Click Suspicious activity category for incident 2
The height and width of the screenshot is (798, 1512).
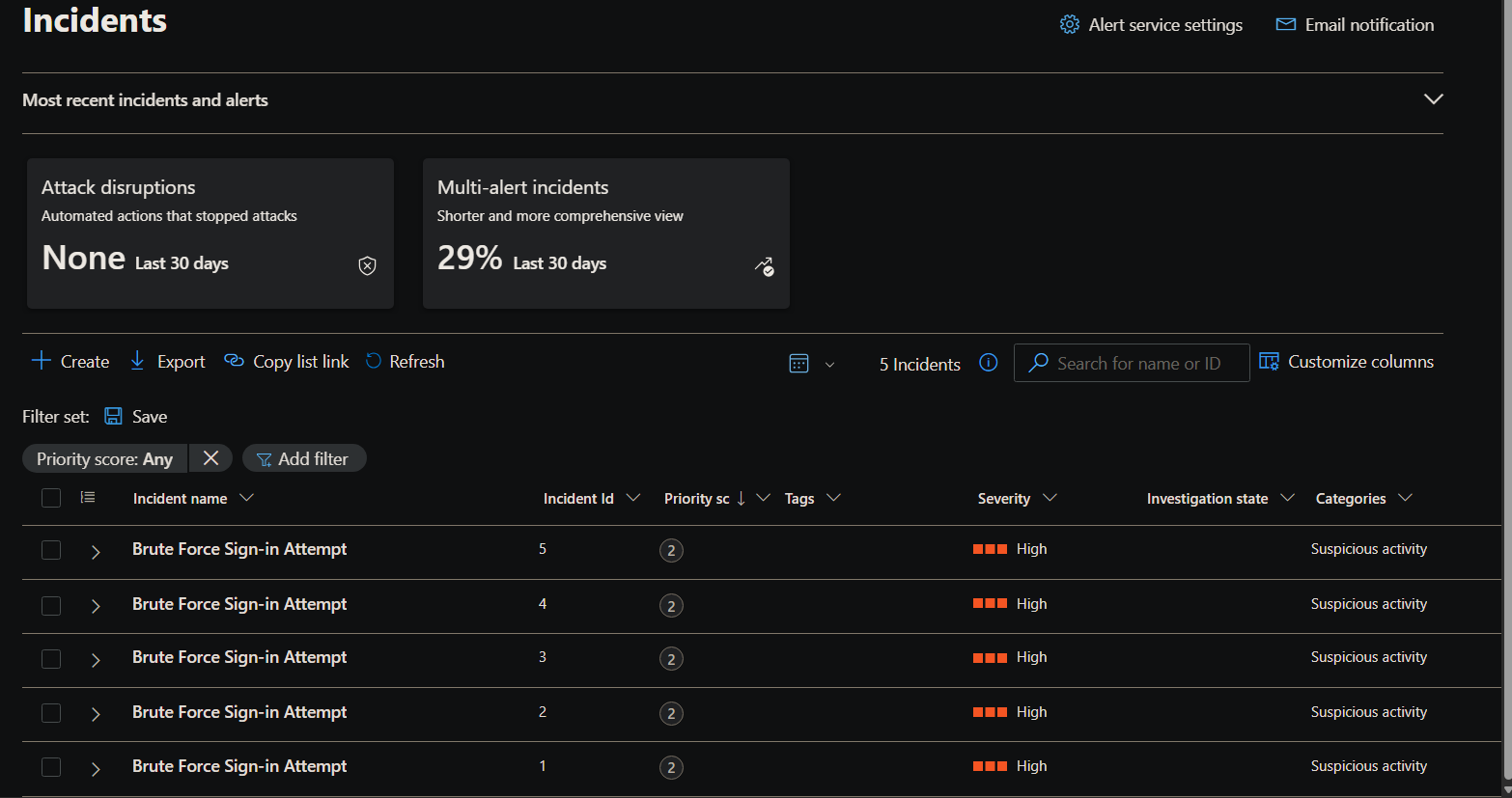coord(1368,712)
